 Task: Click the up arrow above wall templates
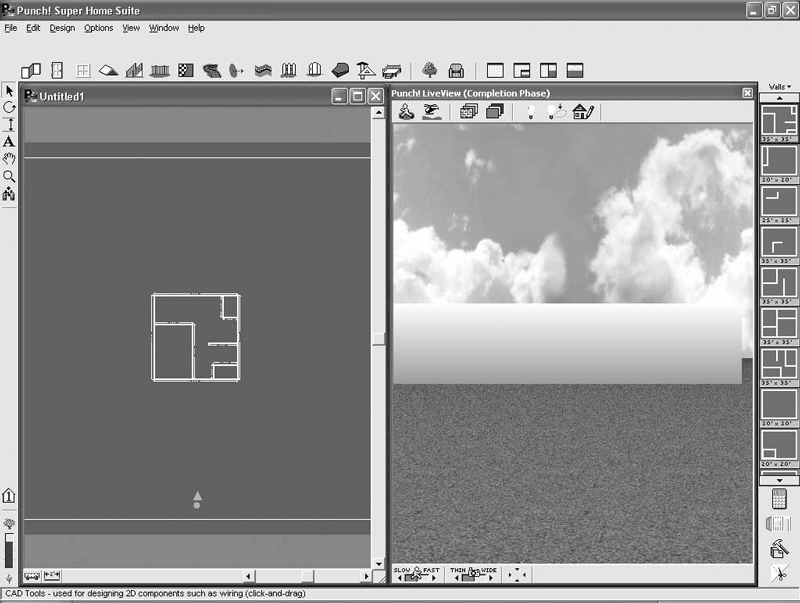pos(779,98)
